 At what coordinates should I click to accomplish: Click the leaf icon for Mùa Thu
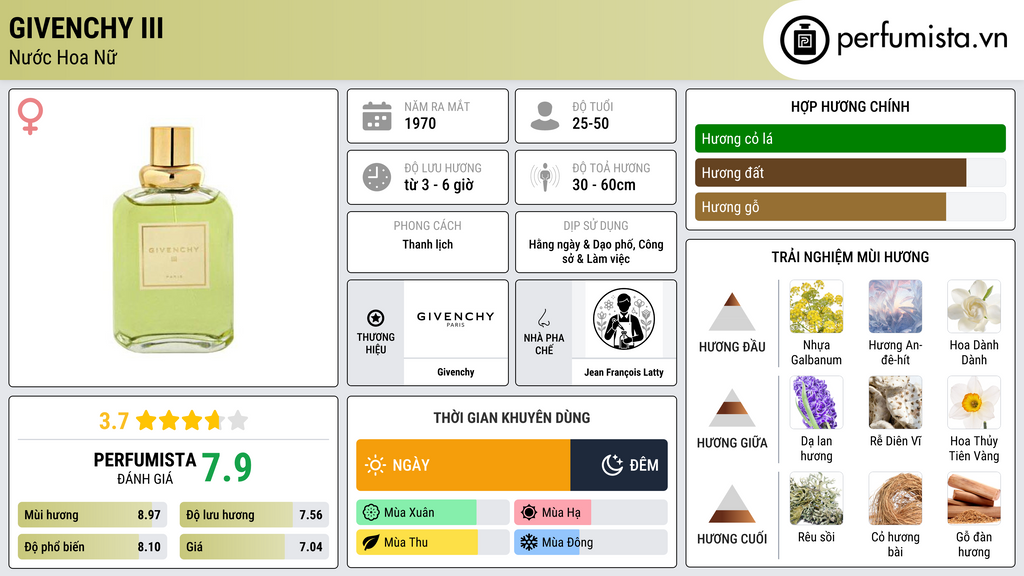click(371, 542)
